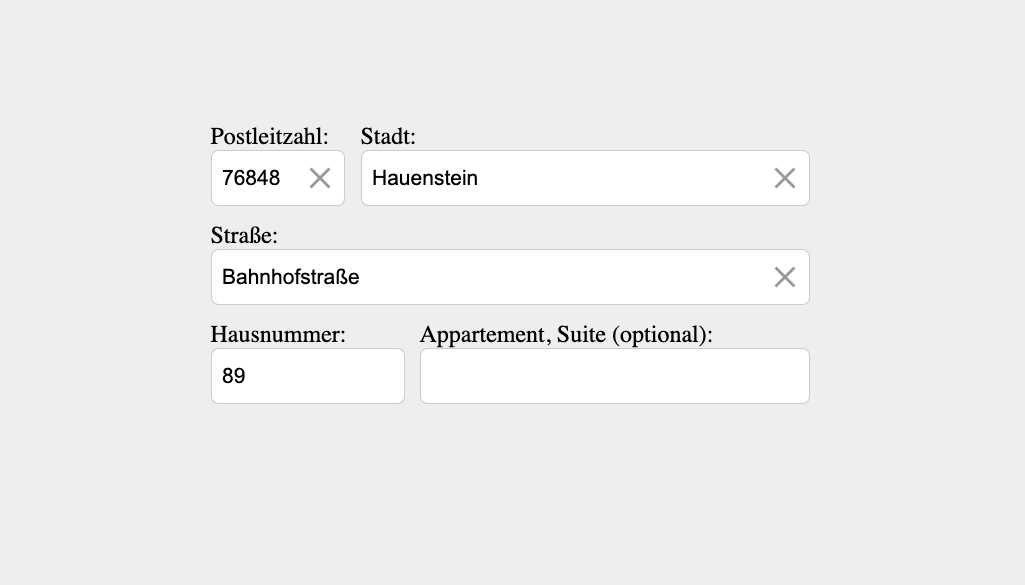1025x585 pixels.
Task: Remove the zip code using its clear icon
Action: click(x=320, y=177)
